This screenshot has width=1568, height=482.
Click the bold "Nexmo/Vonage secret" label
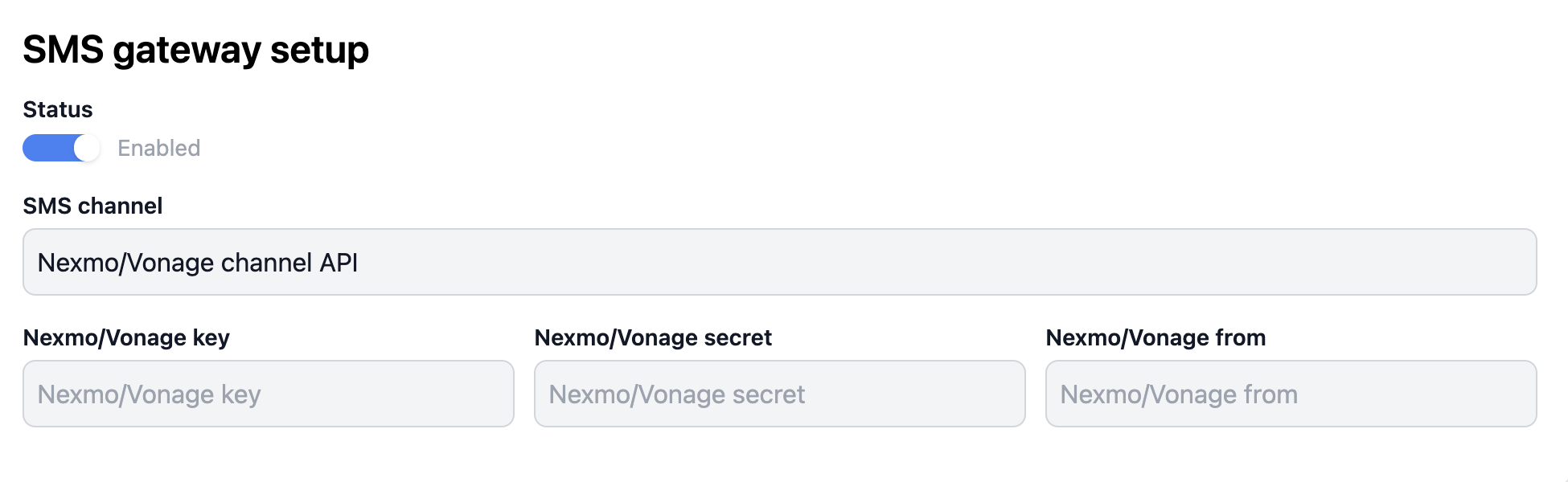tap(653, 337)
